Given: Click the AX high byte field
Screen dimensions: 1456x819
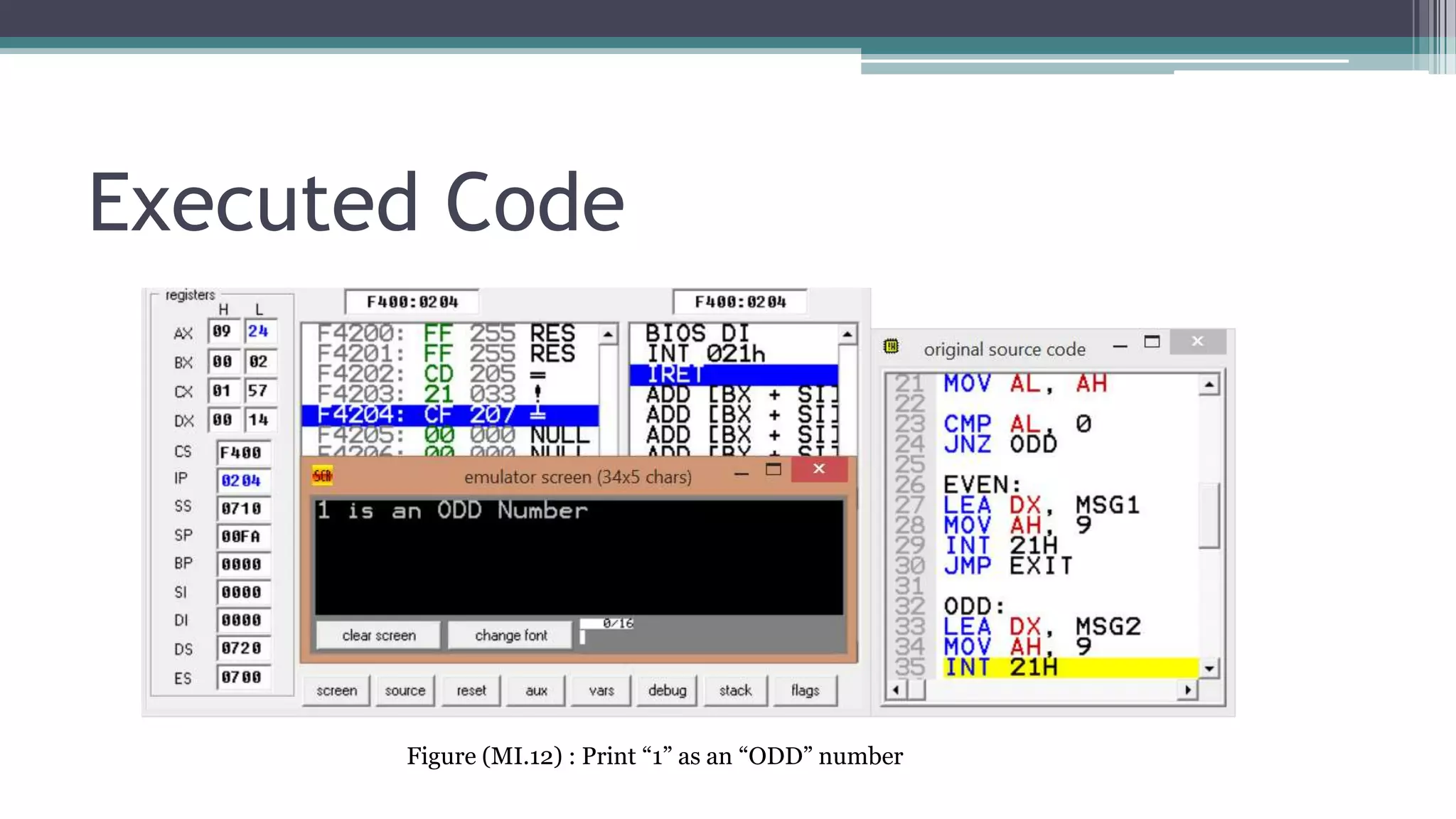Looking at the screenshot, I should [223, 331].
